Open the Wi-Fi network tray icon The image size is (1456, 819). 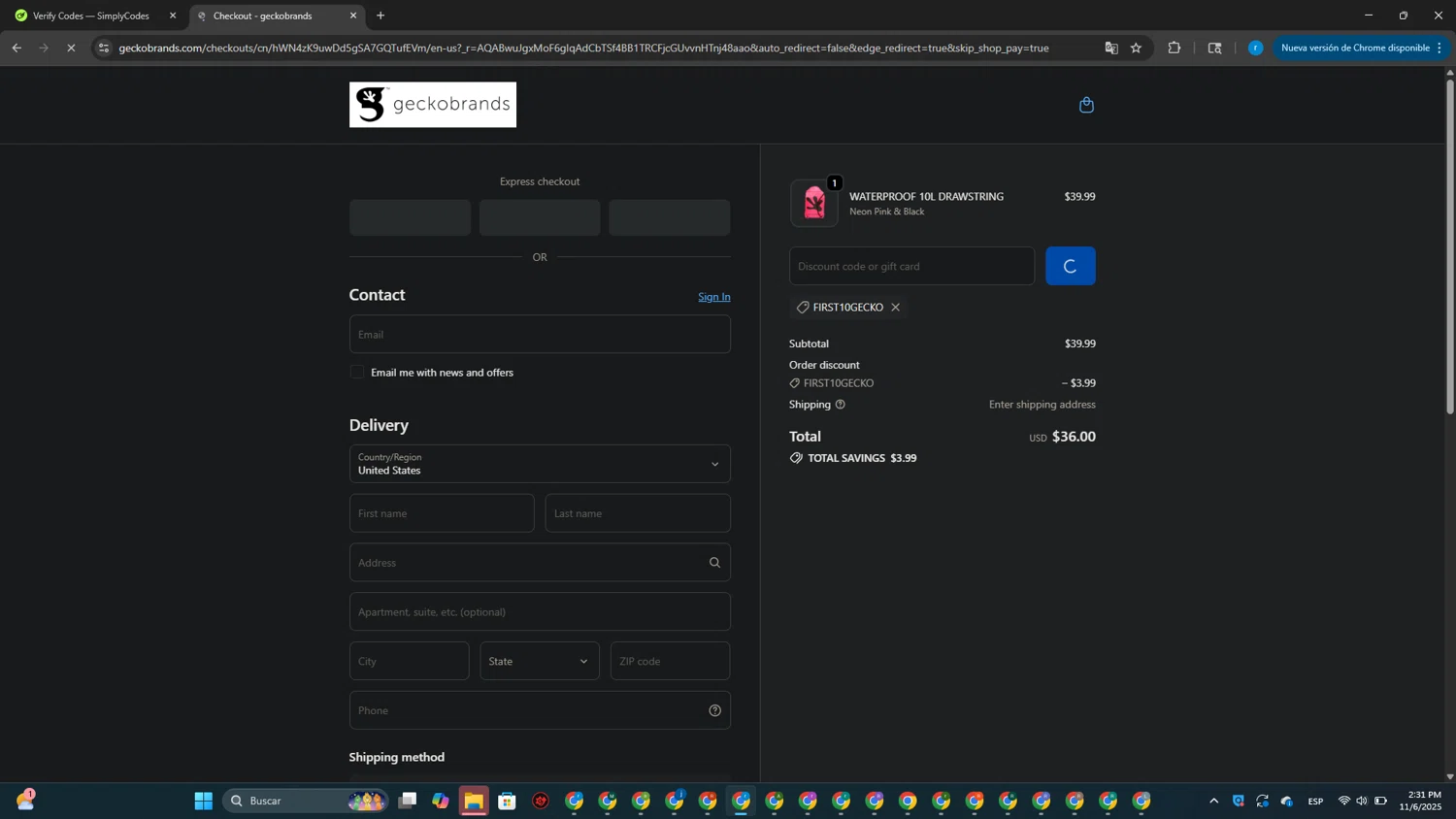pos(1344,801)
